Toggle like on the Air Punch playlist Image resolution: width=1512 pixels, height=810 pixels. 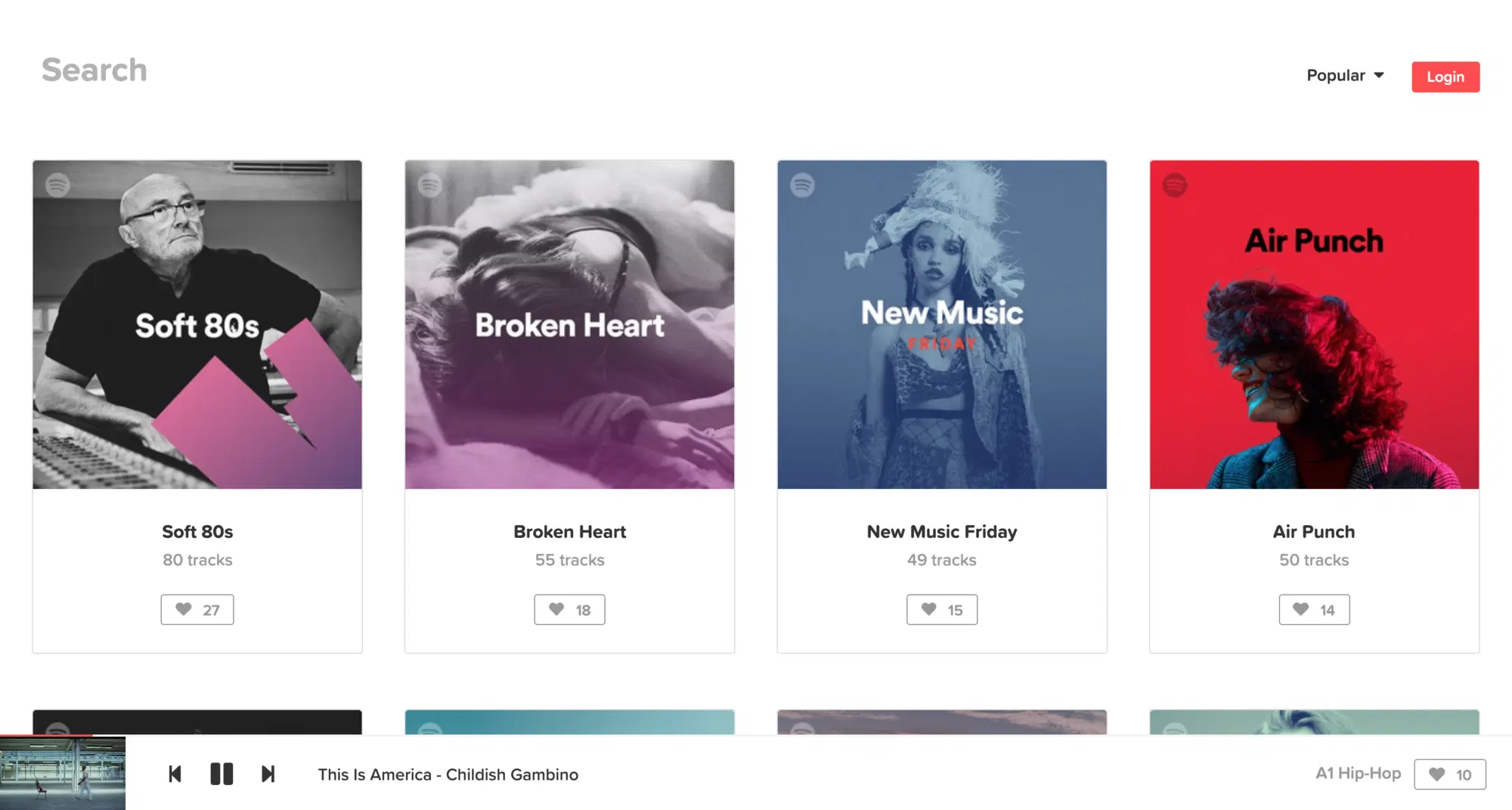[1314, 609]
